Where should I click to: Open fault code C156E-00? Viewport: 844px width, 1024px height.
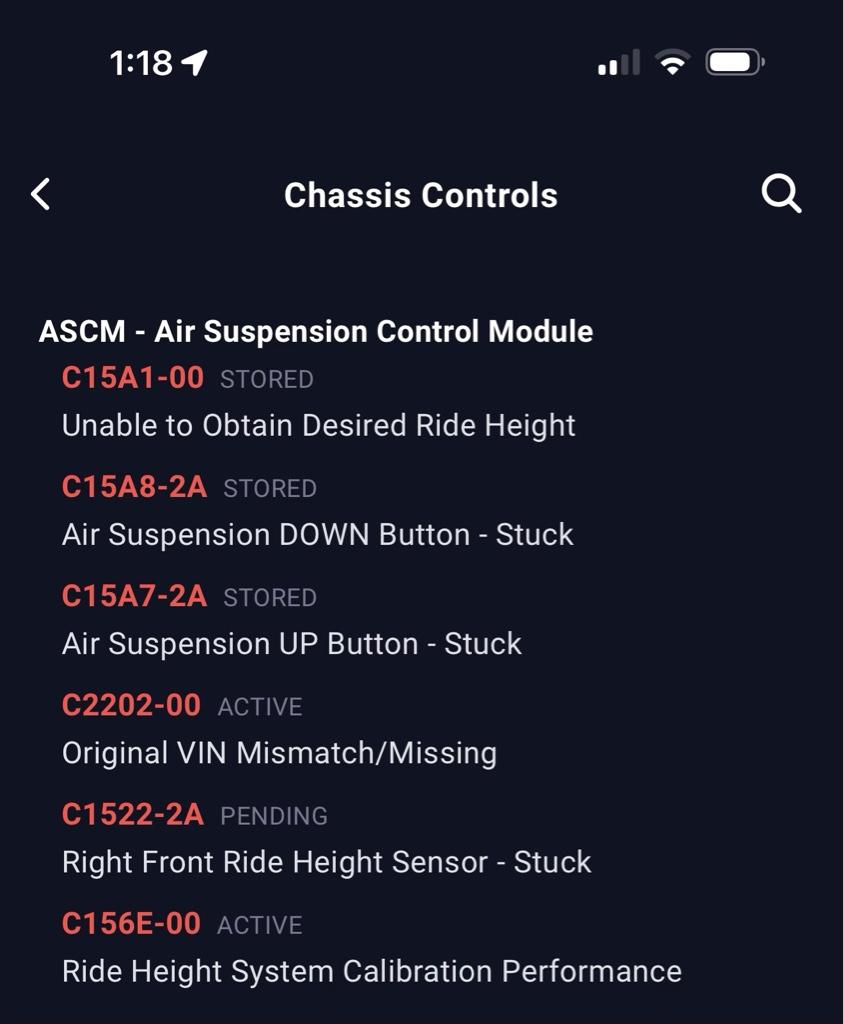[131, 923]
